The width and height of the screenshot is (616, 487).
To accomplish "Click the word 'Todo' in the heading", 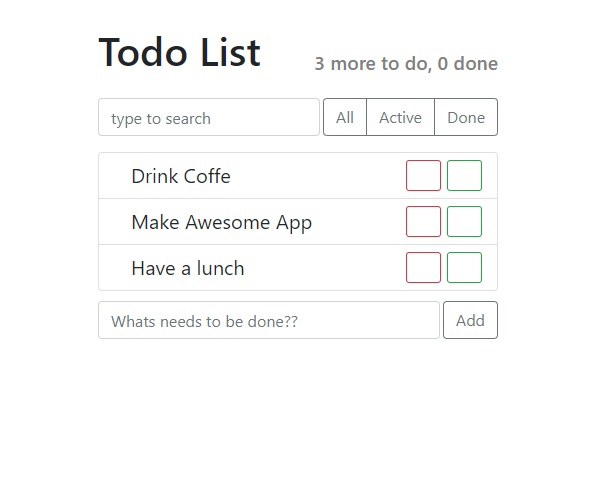I will coord(143,52).
